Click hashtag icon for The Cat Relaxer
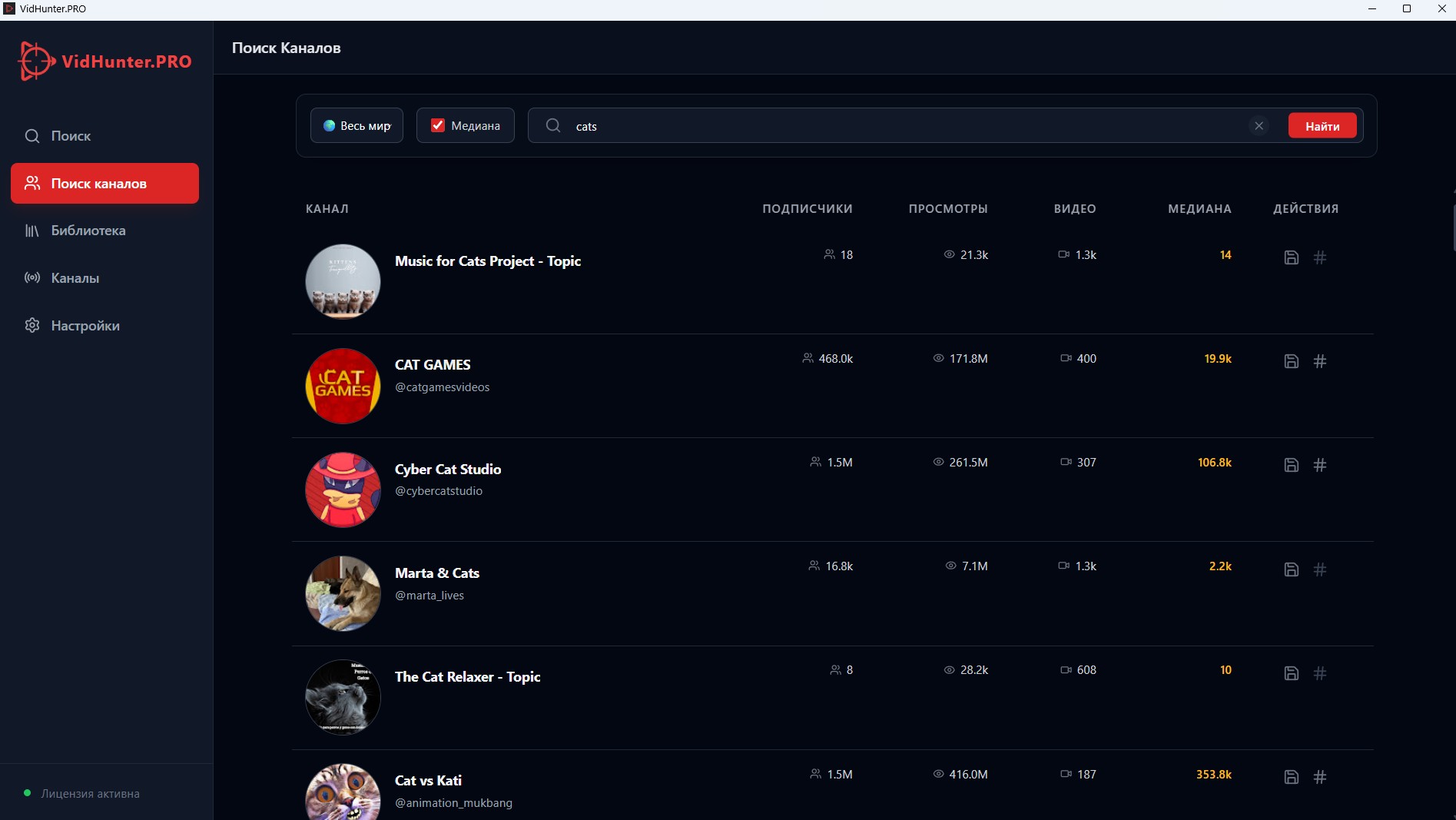Image resolution: width=1456 pixels, height=820 pixels. point(1320,673)
